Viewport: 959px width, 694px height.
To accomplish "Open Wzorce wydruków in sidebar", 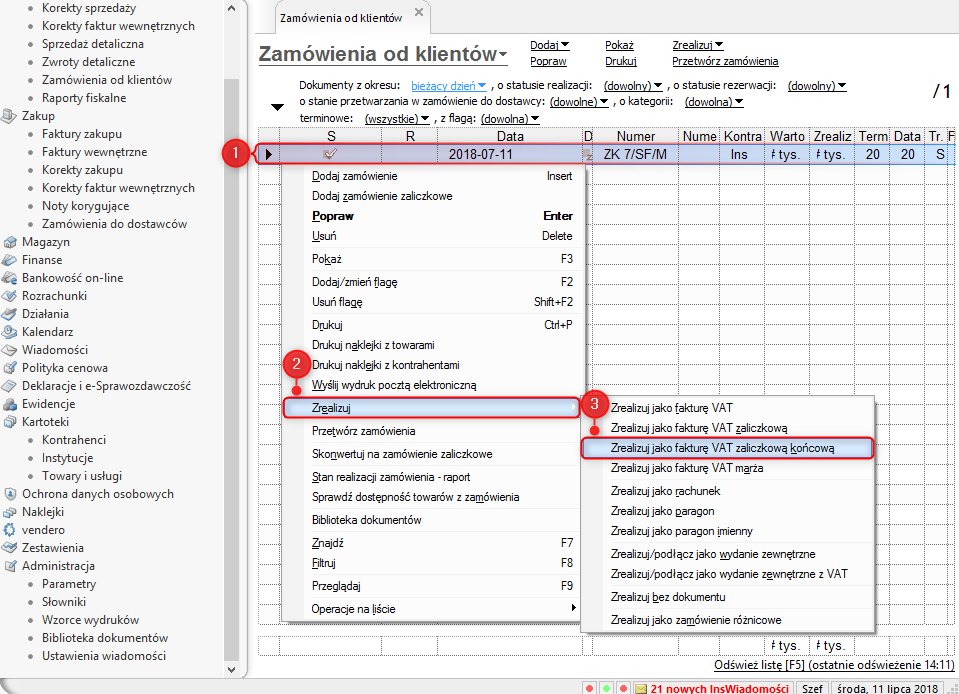I will pyautogui.click(x=90, y=620).
